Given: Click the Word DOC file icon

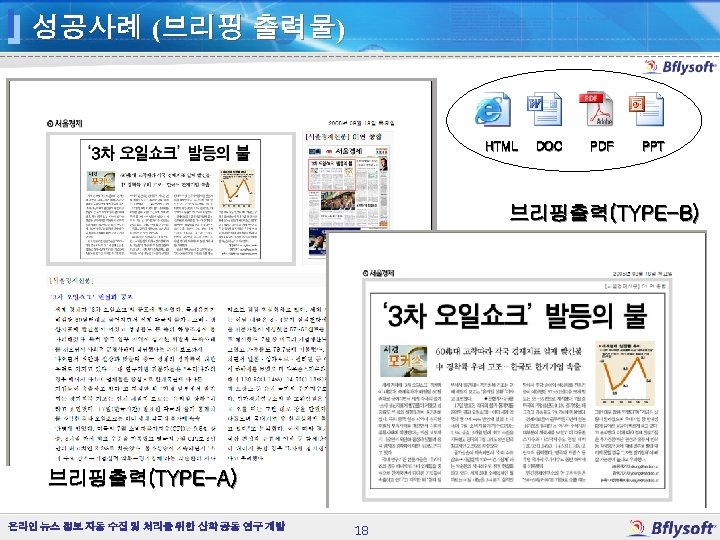Looking at the screenshot, I should [x=545, y=109].
